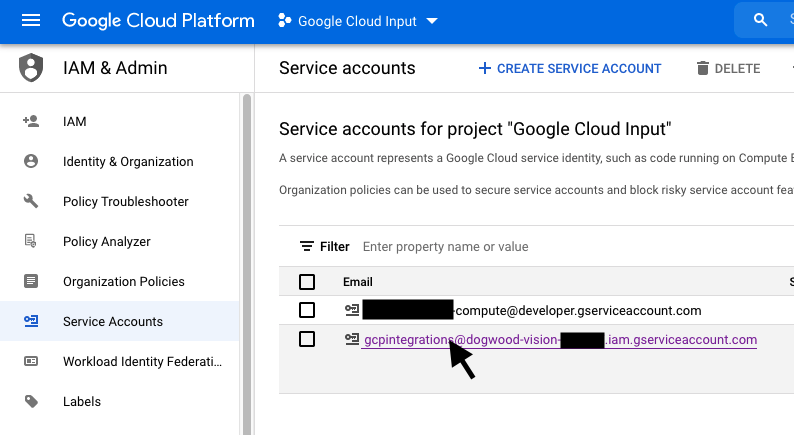
Task: Click the compute@developer.gserviceaccount.com email
Action: [x=578, y=310]
